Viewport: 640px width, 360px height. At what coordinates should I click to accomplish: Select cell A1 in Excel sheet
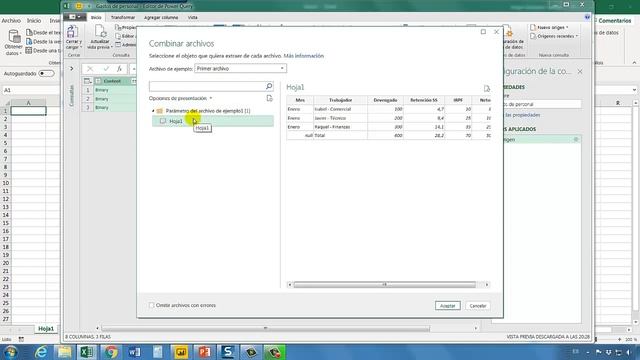tap(29, 111)
